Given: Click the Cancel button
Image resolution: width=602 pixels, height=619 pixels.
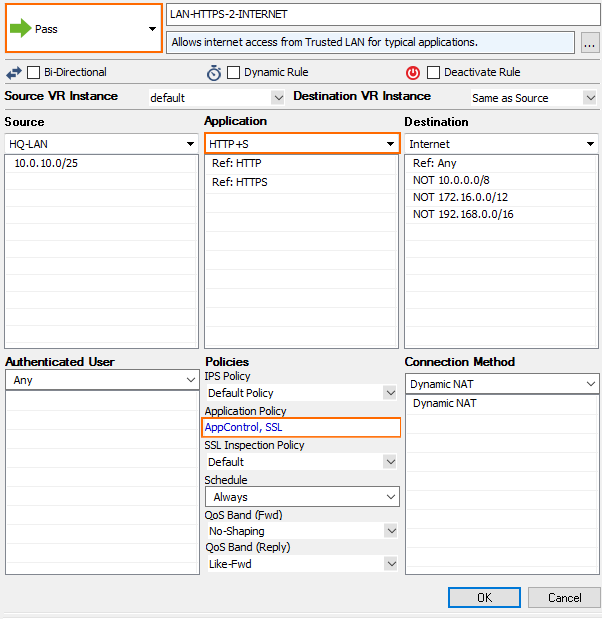Looking at the screenshot, I should [x=564, y=597].
